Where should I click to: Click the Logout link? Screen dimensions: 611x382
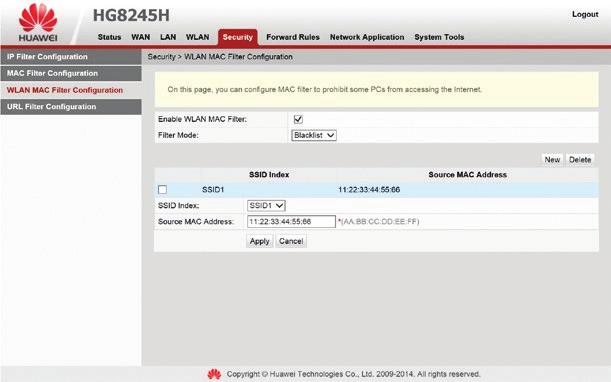585,14
